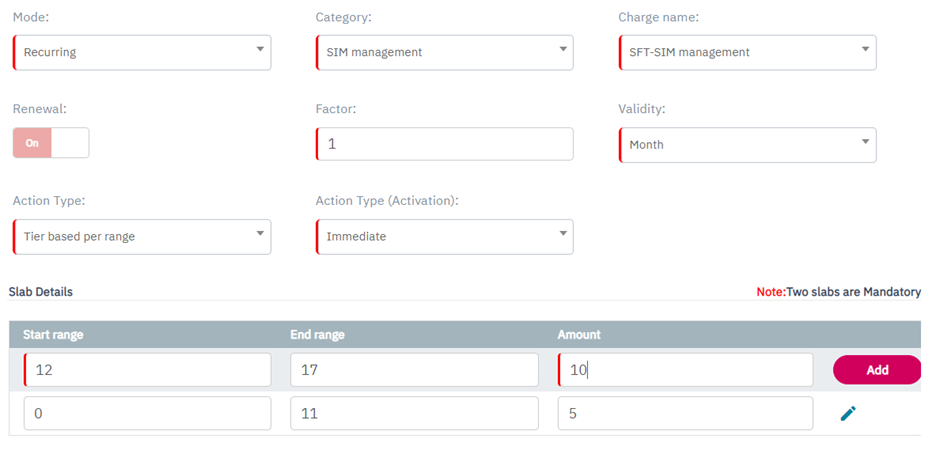Click the End range field containing 17
The image size is (940, 454).
point(414,370)
